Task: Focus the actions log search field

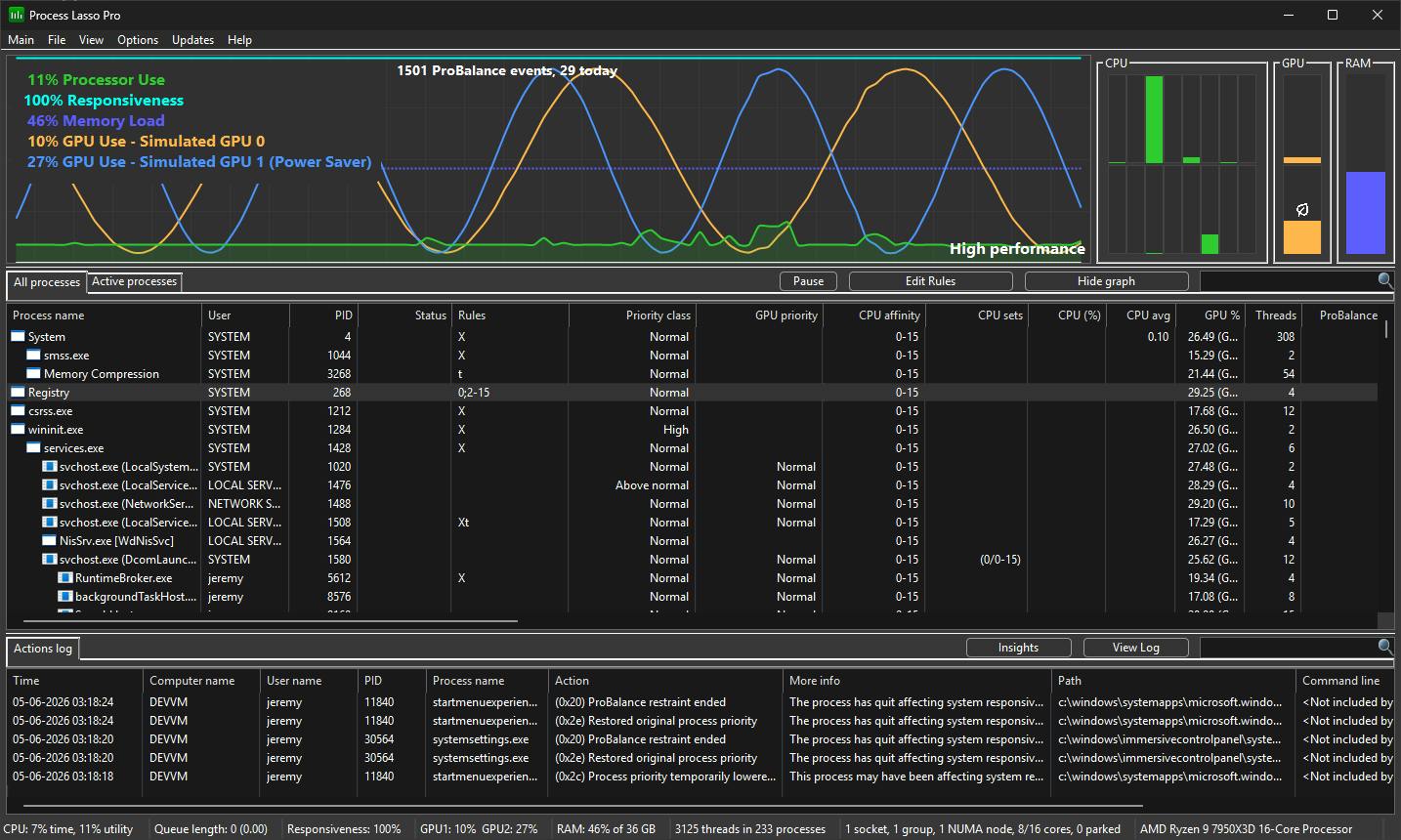Action: tap(1288, 648)
